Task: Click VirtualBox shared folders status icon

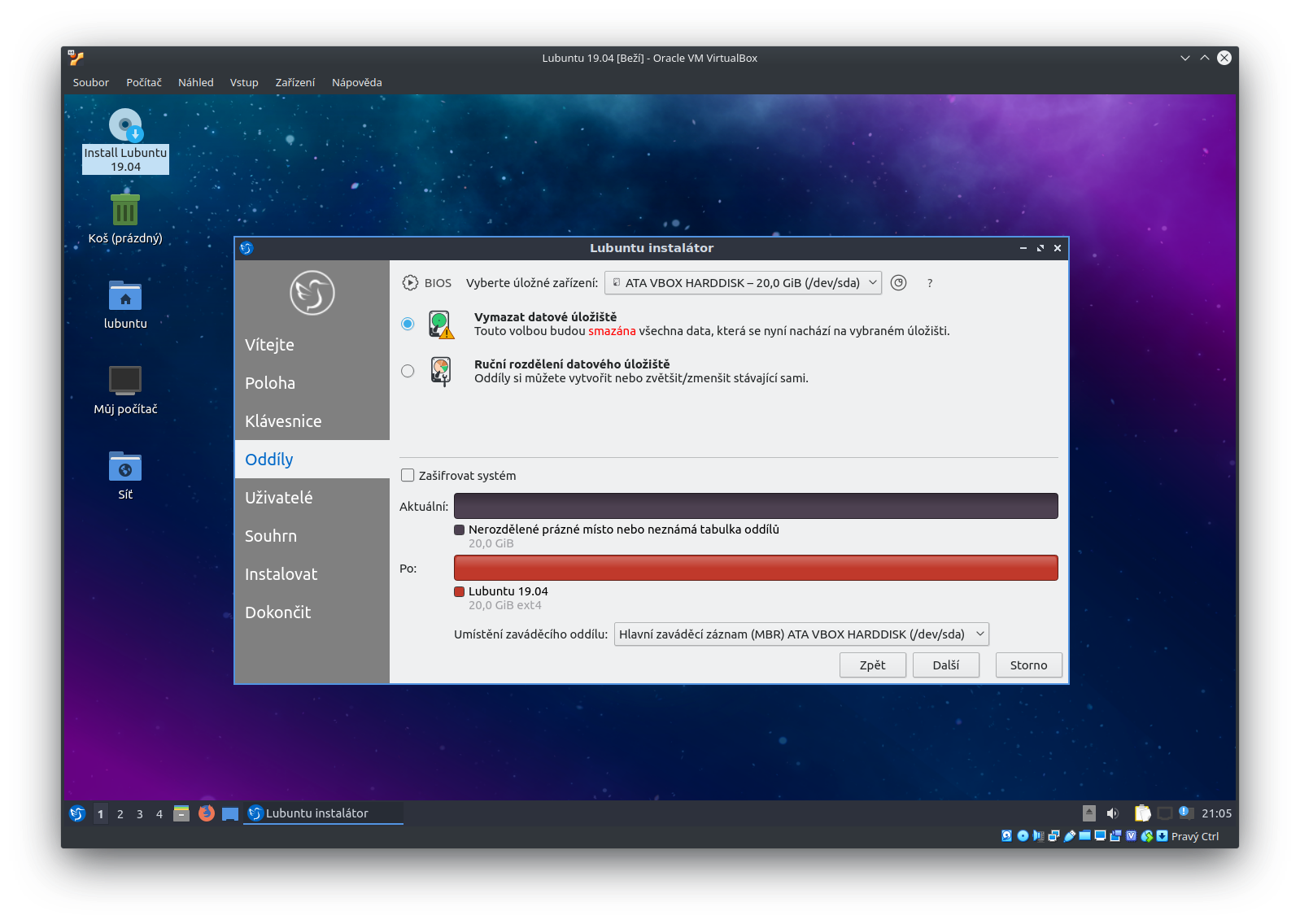Action: (x=1084, y=835)
